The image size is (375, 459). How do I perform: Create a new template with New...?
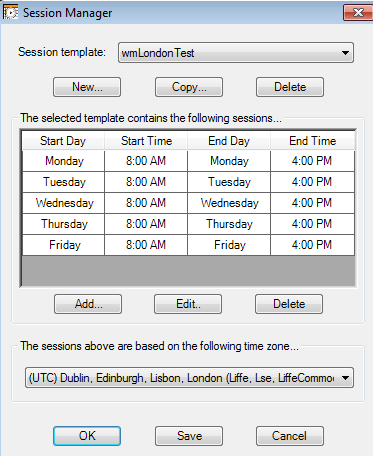(87, 87)
